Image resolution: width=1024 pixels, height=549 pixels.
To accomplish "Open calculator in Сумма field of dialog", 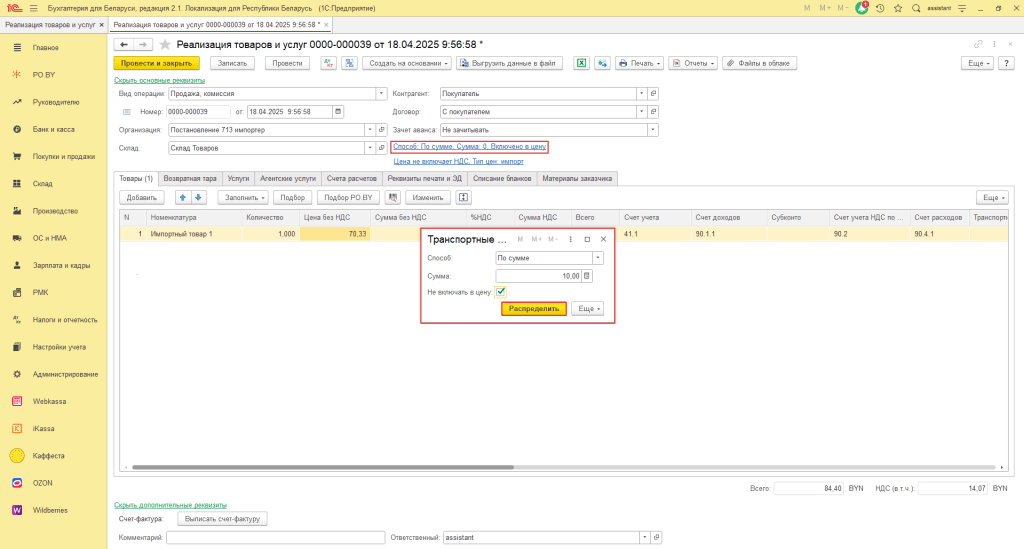I will click(x=586, y=276).
